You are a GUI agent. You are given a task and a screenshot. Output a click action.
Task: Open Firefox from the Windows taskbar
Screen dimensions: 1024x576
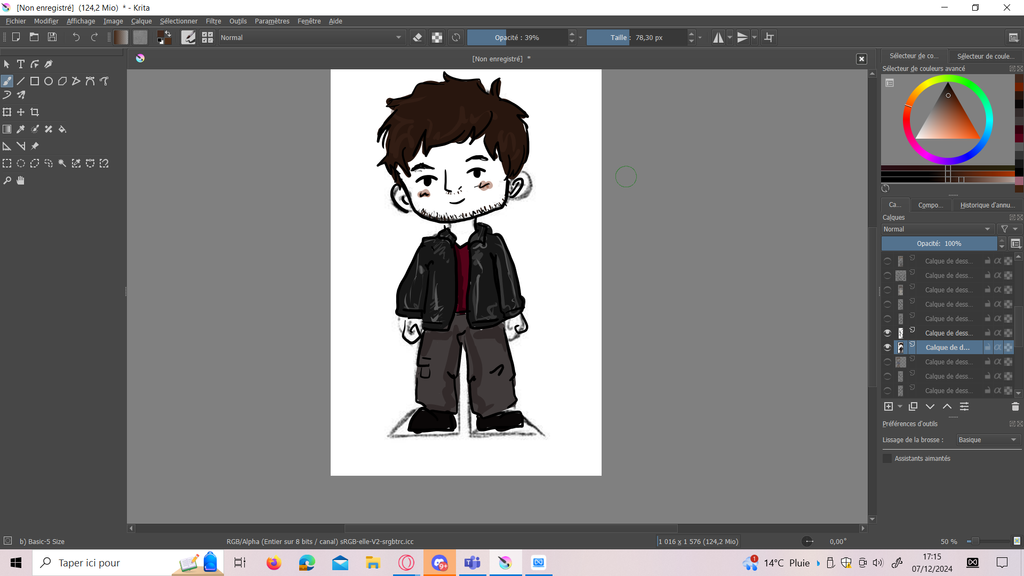274,563
